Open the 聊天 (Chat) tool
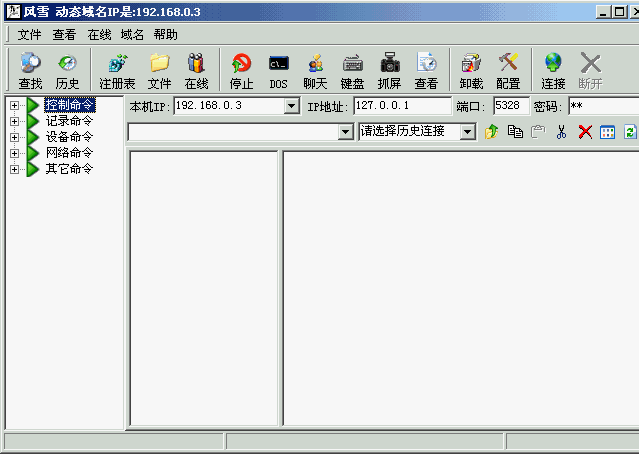This screenshot has width=639, height=454. click(315, 70)
